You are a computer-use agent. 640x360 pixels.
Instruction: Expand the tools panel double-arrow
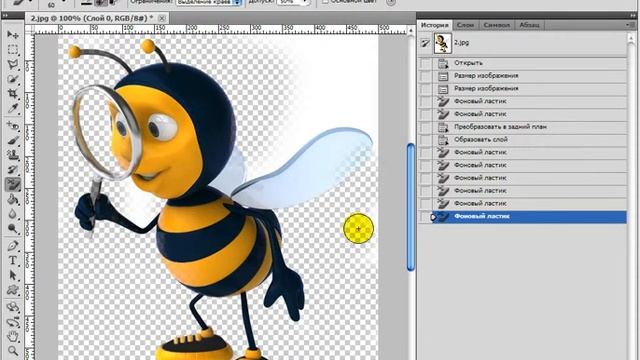pyautogui.click(x=4, y=16)
